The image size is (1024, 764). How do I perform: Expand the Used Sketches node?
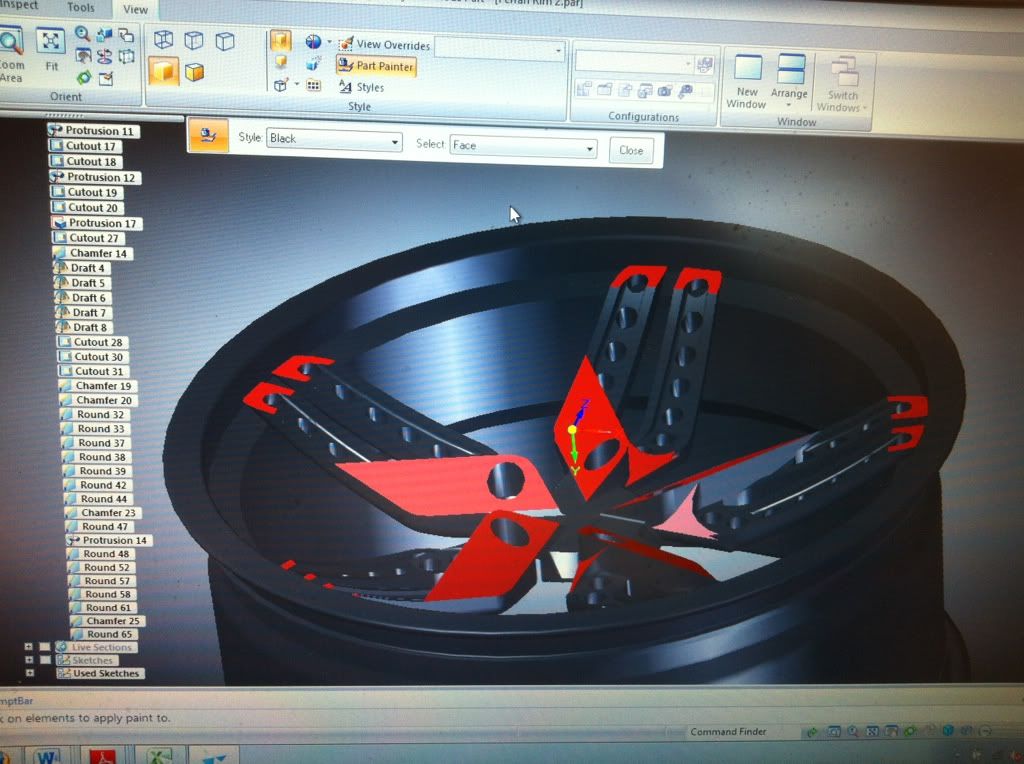click(x=30, y=673)
